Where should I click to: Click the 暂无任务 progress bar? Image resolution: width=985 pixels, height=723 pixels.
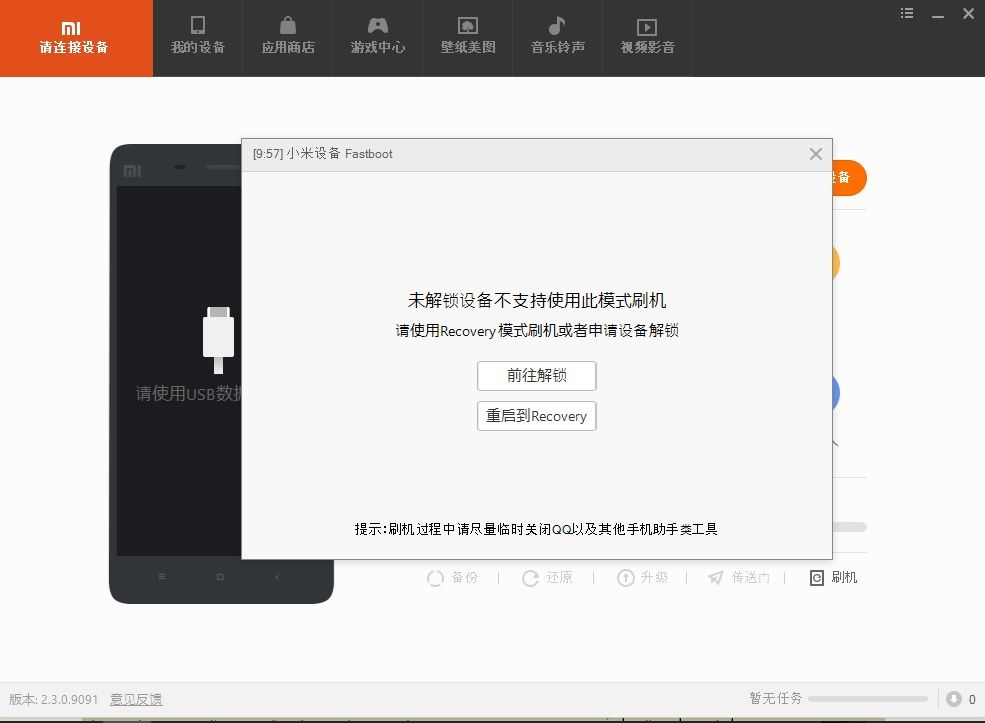(x=868, y=699)
